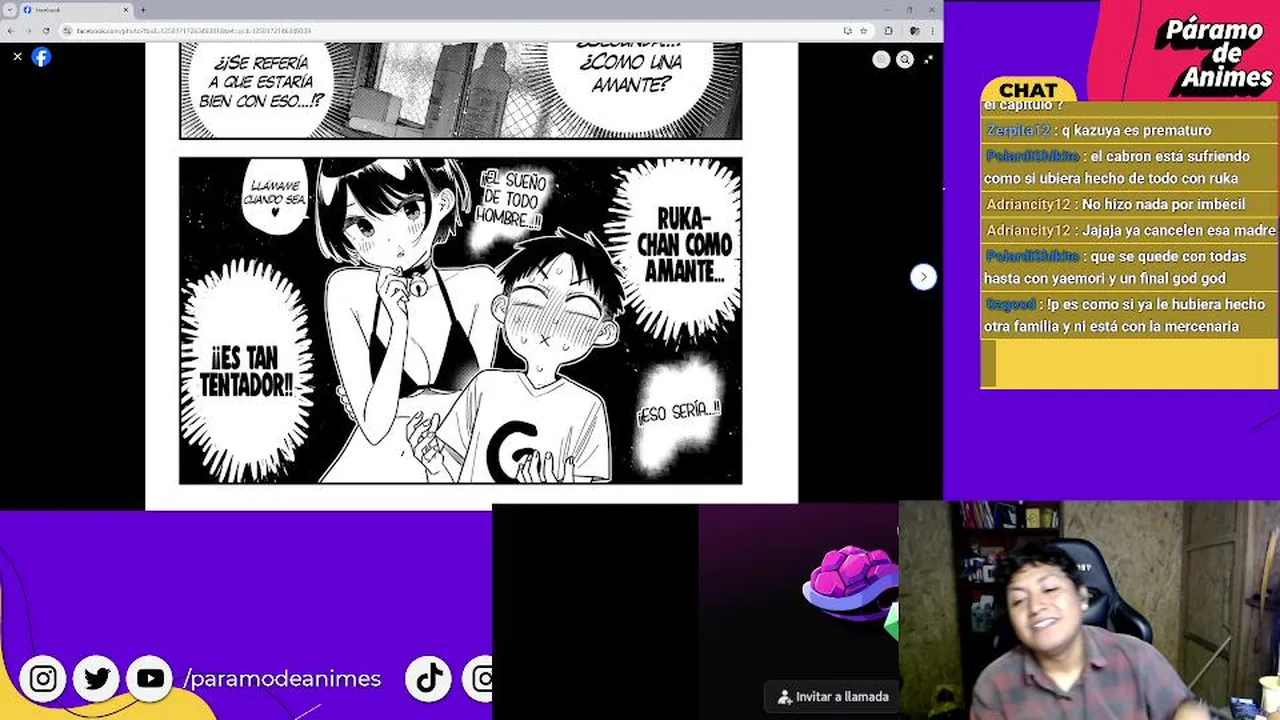Screen dimensions: 1280x720
Task: Click the /paramodeanimes handle text
Action: pos(282,679)
